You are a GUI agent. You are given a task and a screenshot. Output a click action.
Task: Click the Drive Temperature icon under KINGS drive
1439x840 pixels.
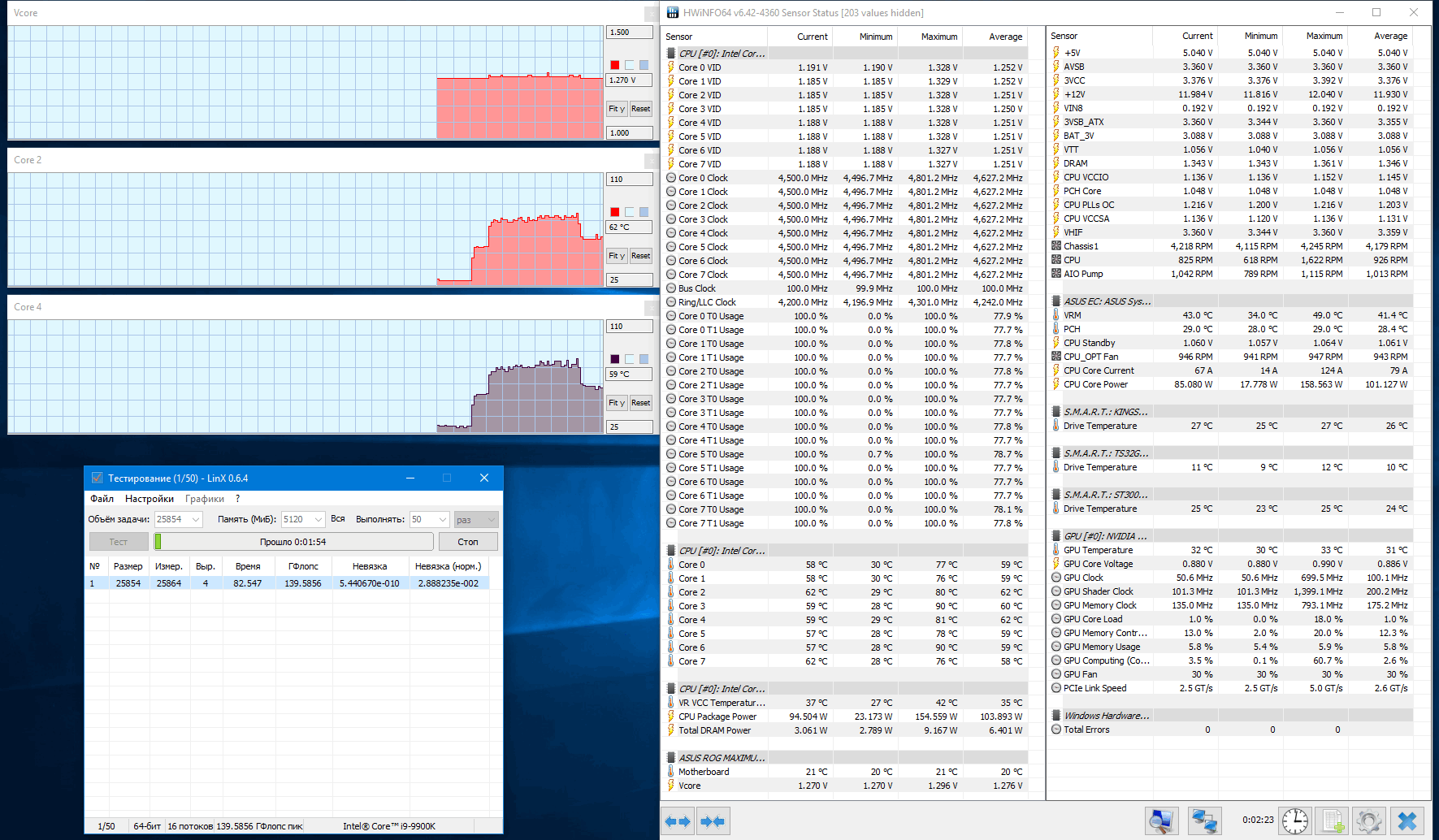[1056, 426]
